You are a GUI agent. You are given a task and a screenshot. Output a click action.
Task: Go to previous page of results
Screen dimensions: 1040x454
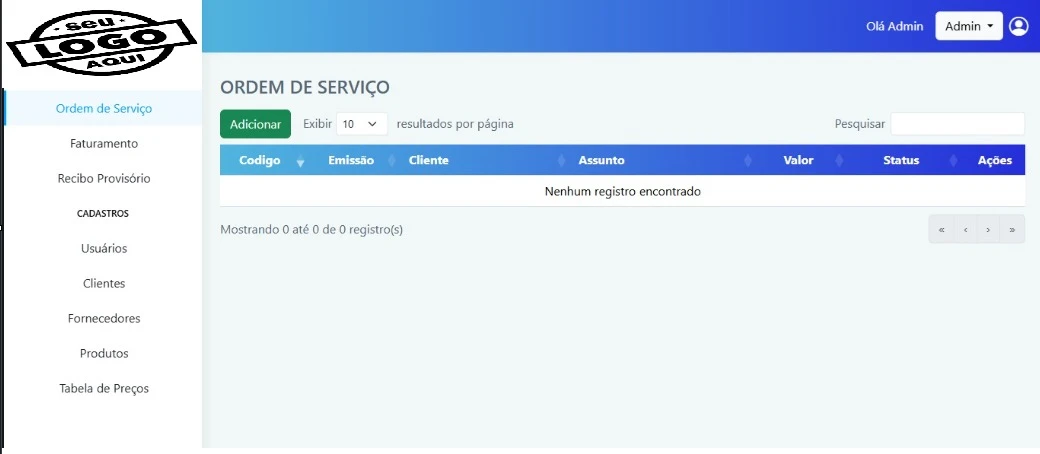(x=965, y=230)
